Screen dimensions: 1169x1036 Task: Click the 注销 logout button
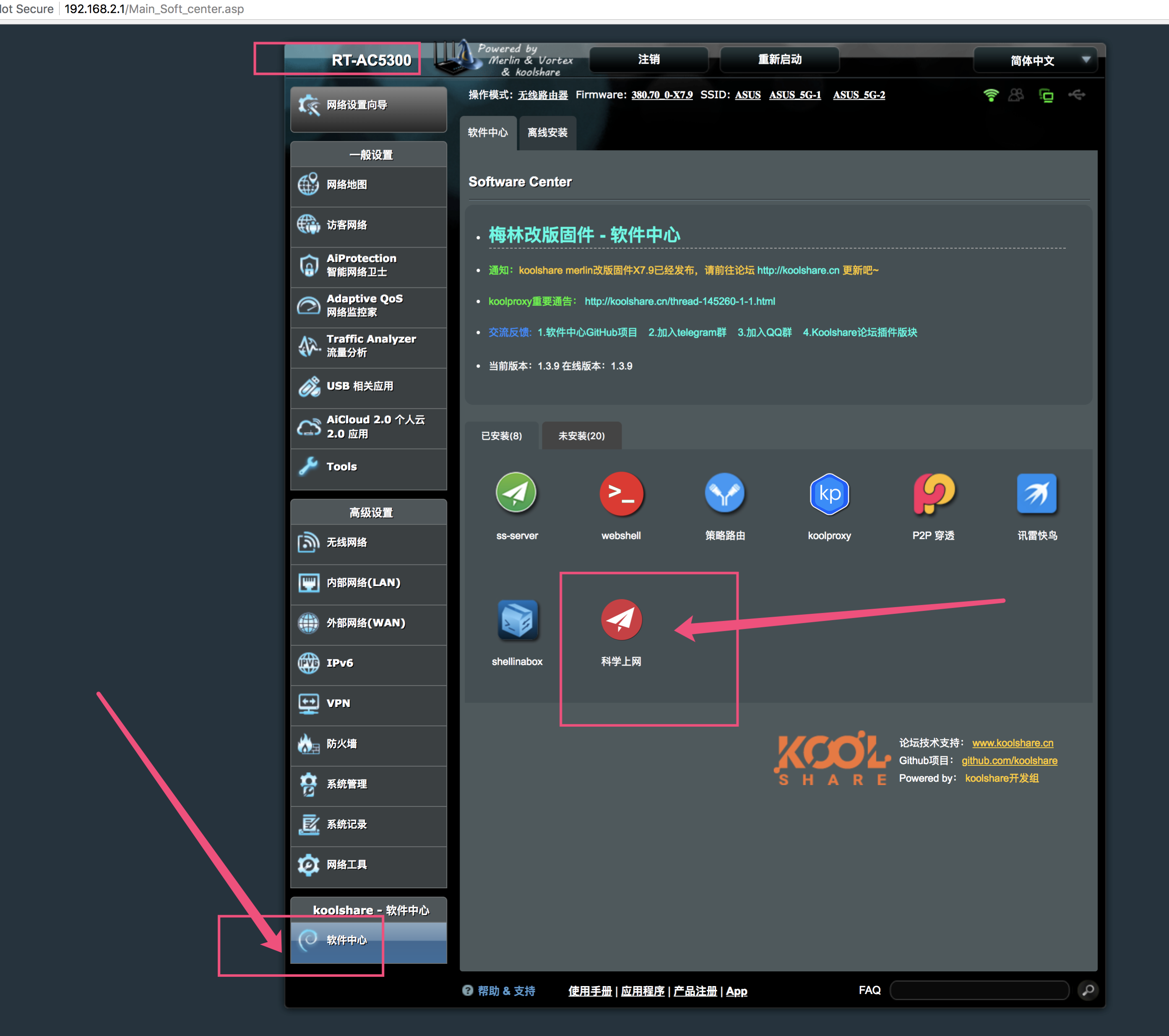[648, 60]
